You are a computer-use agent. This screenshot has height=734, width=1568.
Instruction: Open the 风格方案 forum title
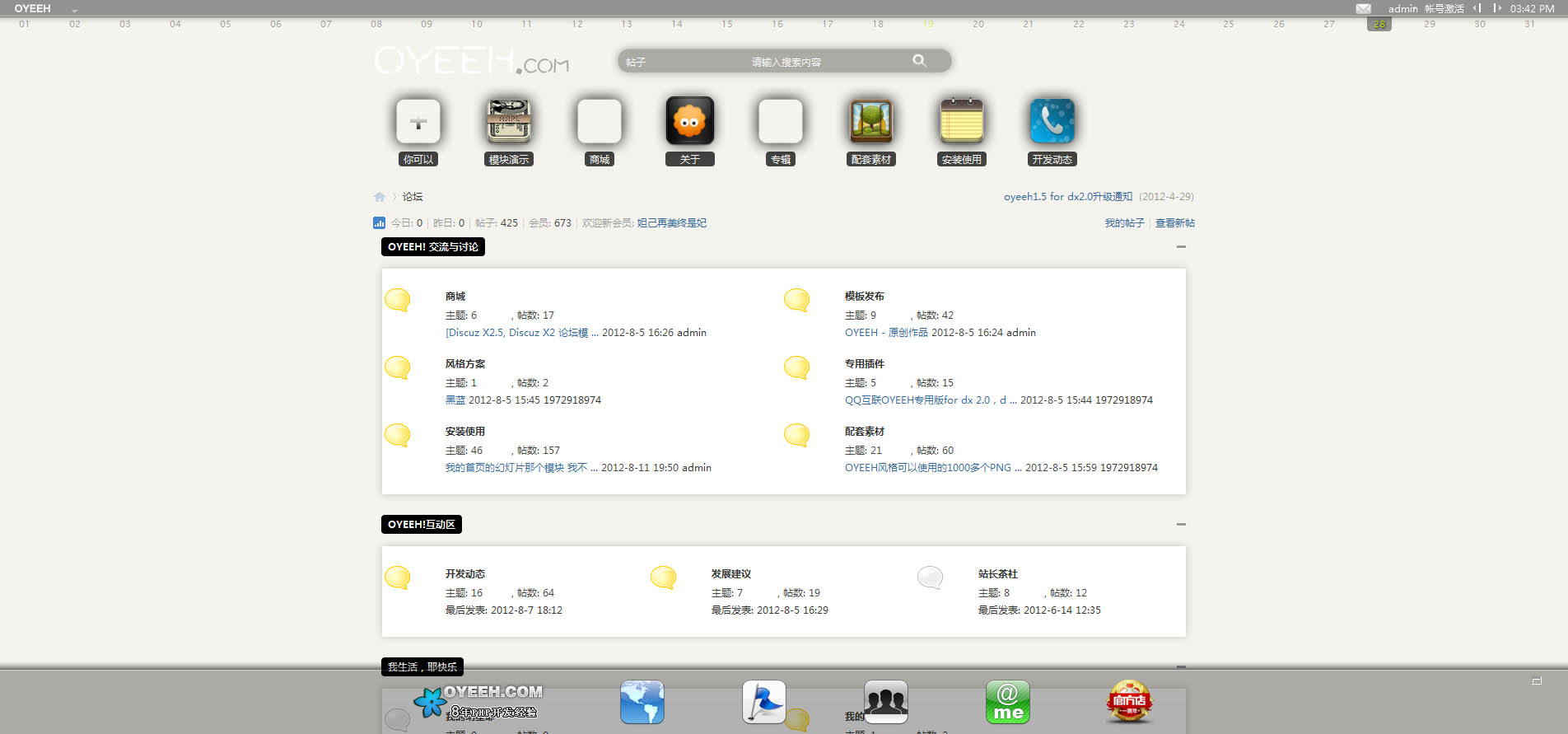coord(465,364)
